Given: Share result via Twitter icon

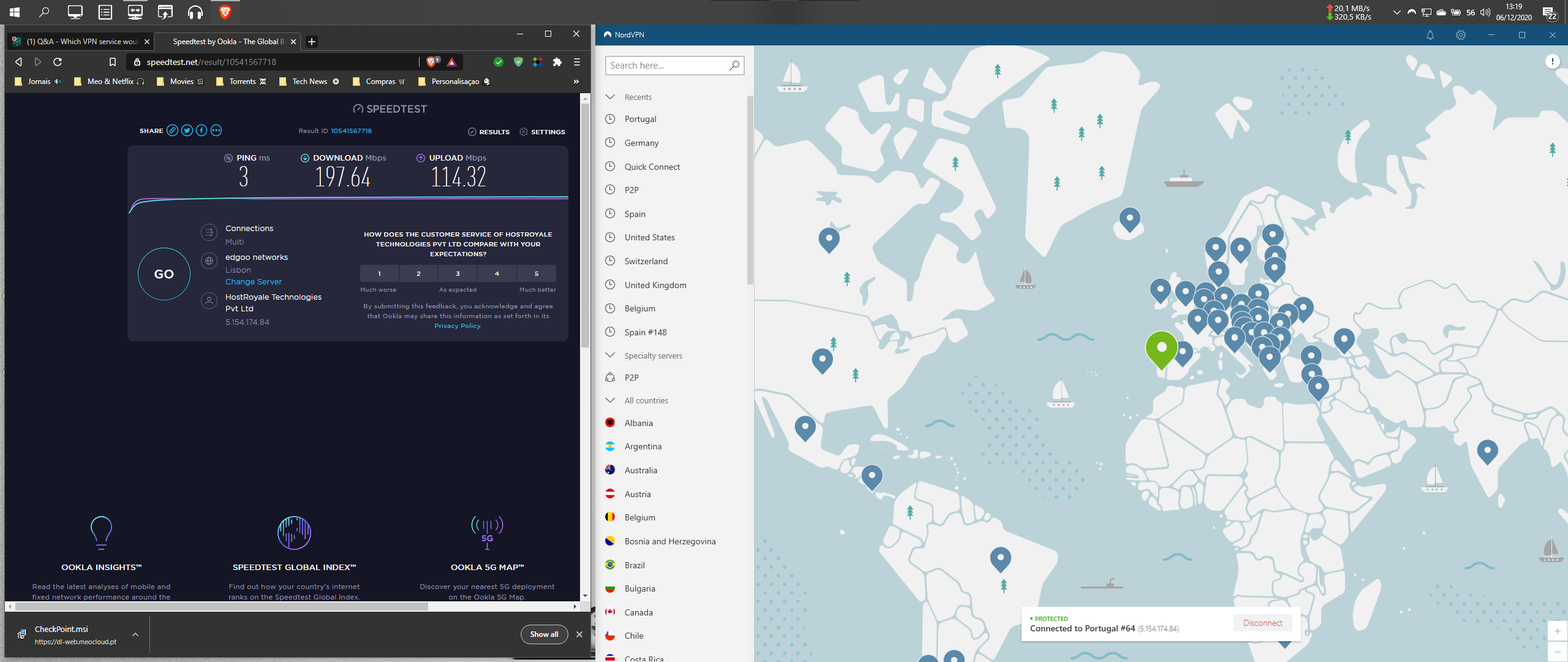Looking at the screenshot, I should click(187, 131).
